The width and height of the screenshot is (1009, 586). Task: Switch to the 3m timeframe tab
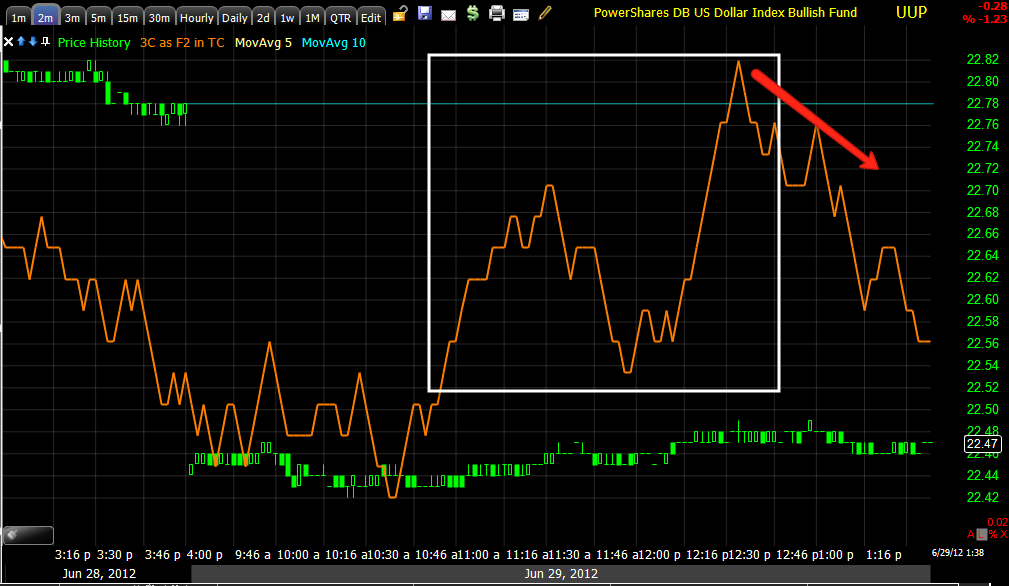[72, 17]
